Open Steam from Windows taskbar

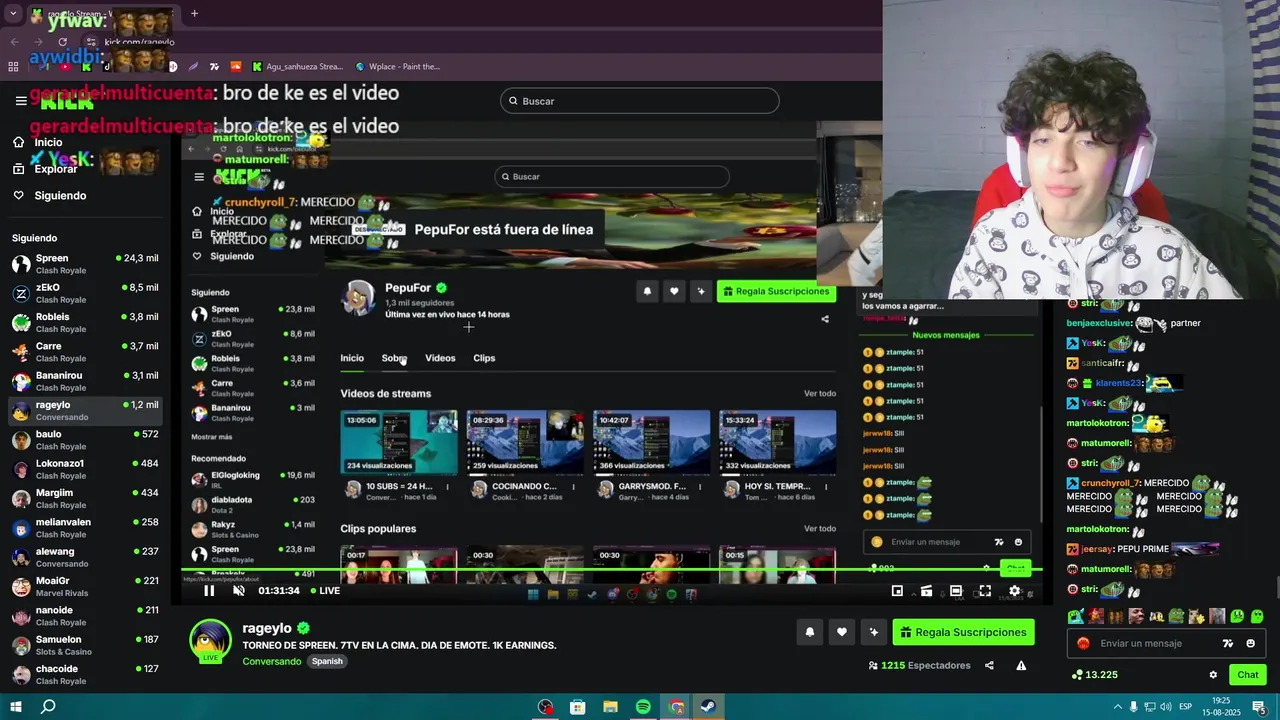(x=708, y=707)
